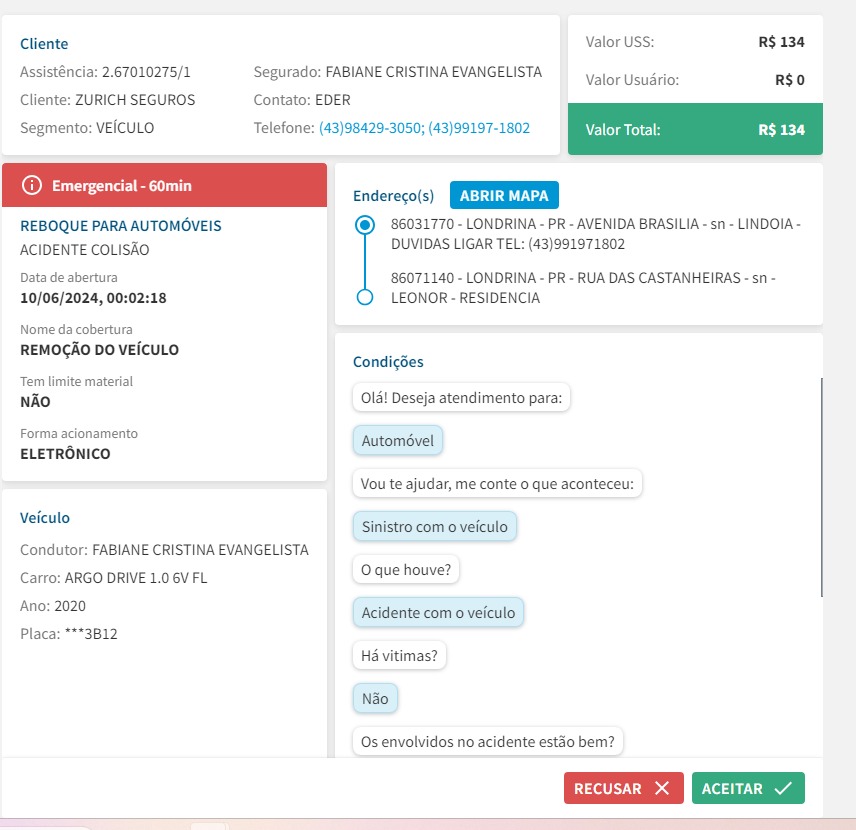856x830 pixels.
Task: Click the Sinistro com o veículo chip
Action: (434, 526)
